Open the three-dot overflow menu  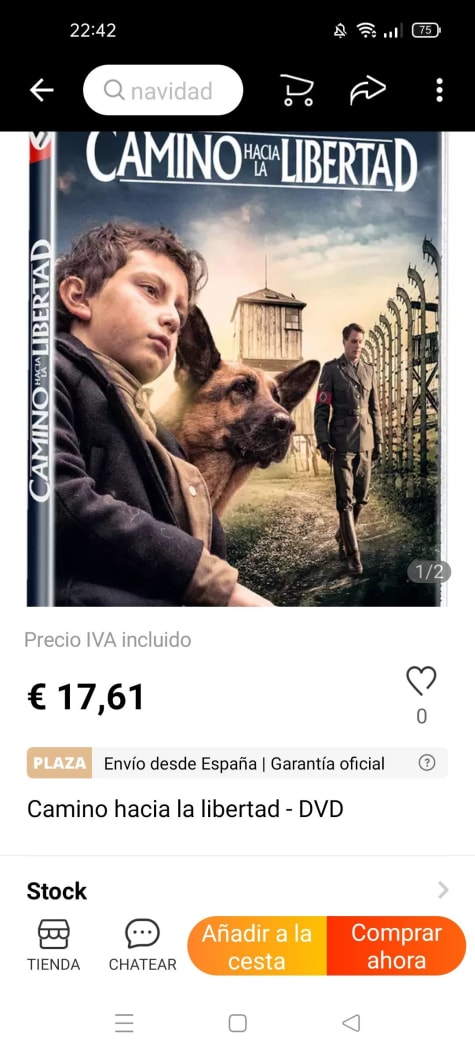pyautogui.click(x=439, y=90)
